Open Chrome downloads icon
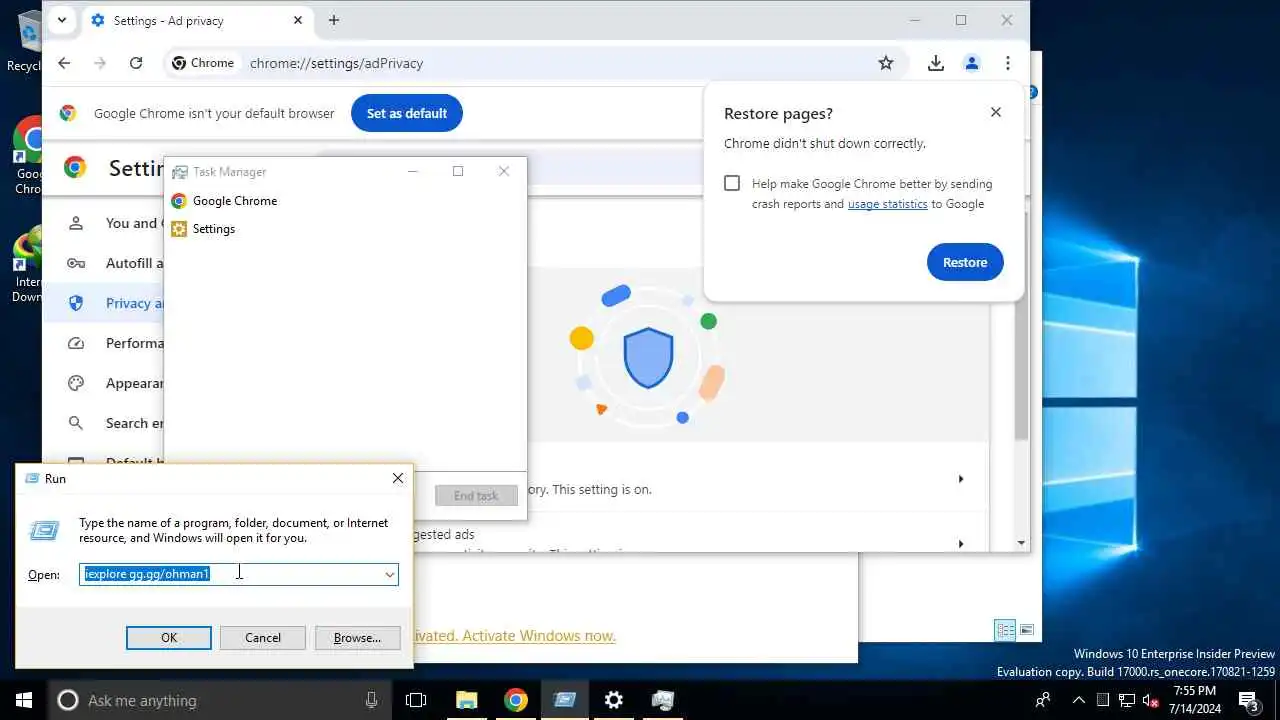 [x=936, y=63]
